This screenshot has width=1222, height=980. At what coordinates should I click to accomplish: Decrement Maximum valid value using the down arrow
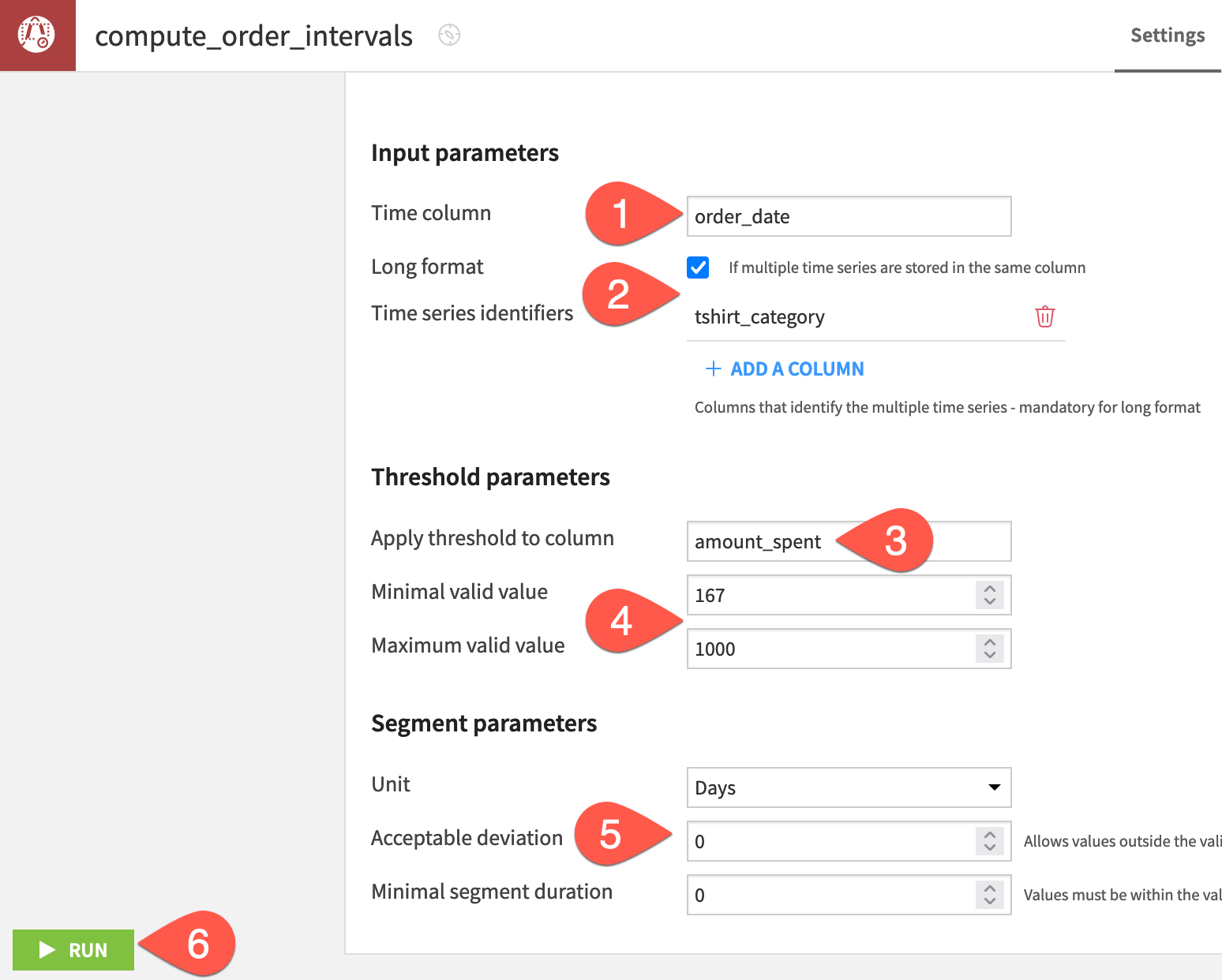tap(989, 655)
